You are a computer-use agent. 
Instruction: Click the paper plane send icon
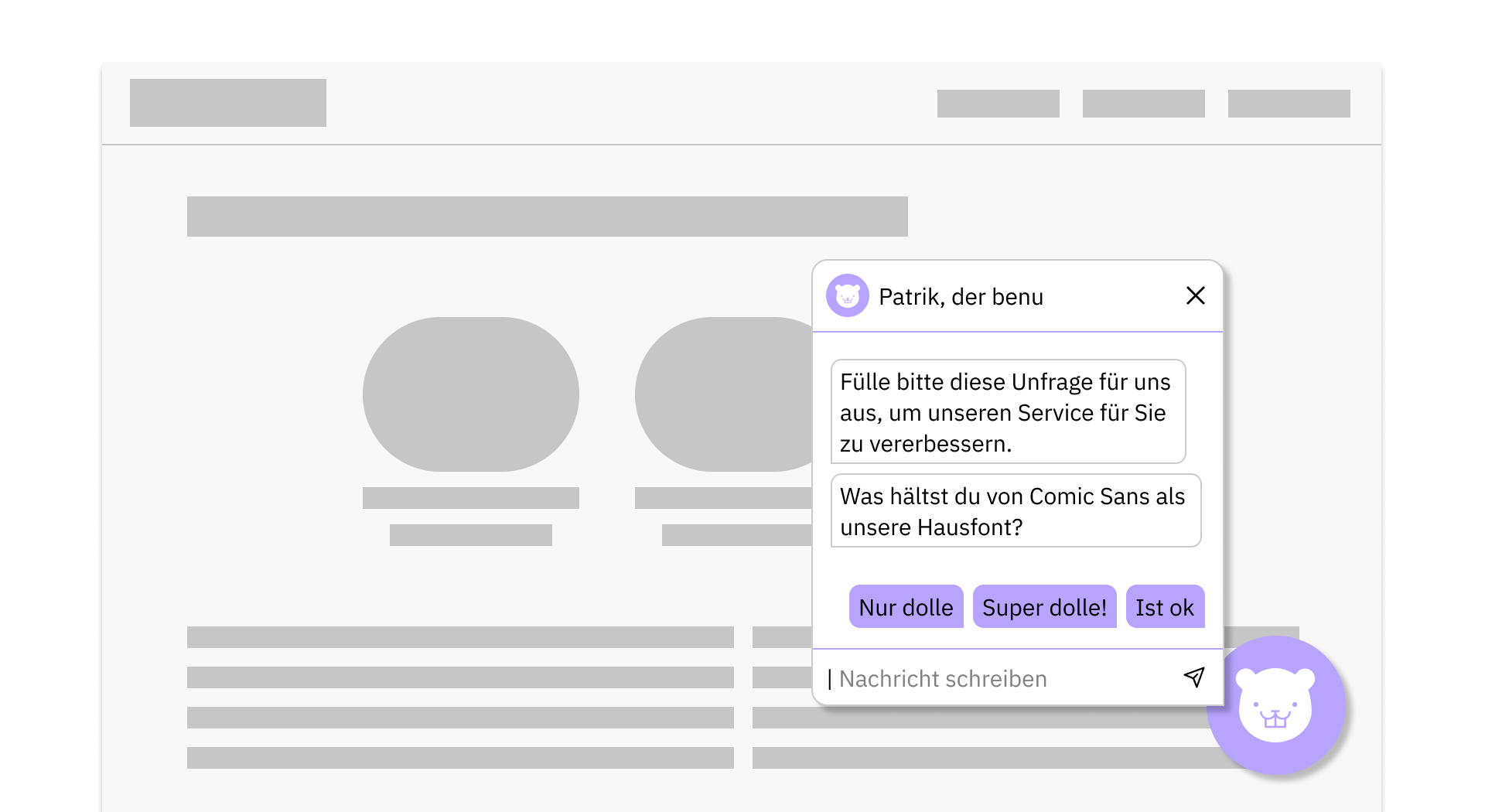pyautogui.click(x=1193, y=677)
